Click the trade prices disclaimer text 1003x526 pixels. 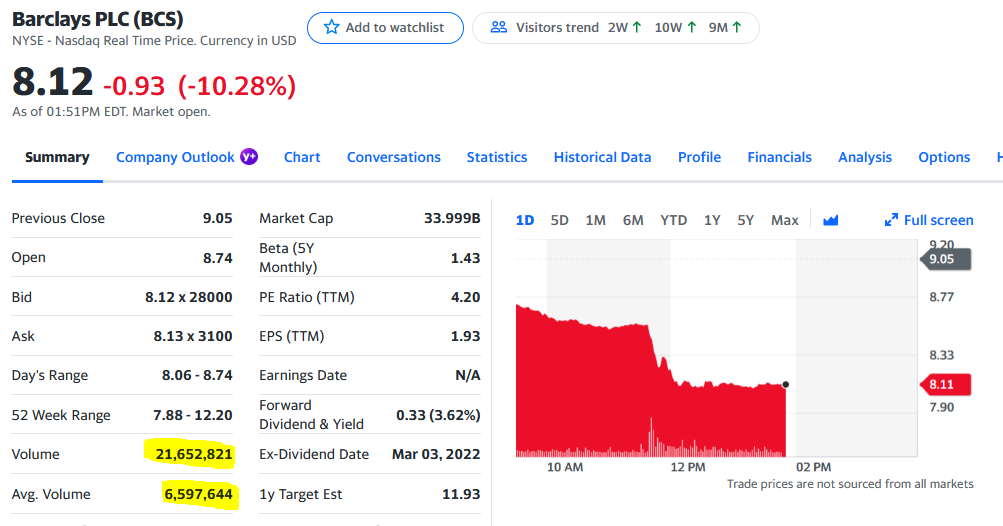pos(850,484)
